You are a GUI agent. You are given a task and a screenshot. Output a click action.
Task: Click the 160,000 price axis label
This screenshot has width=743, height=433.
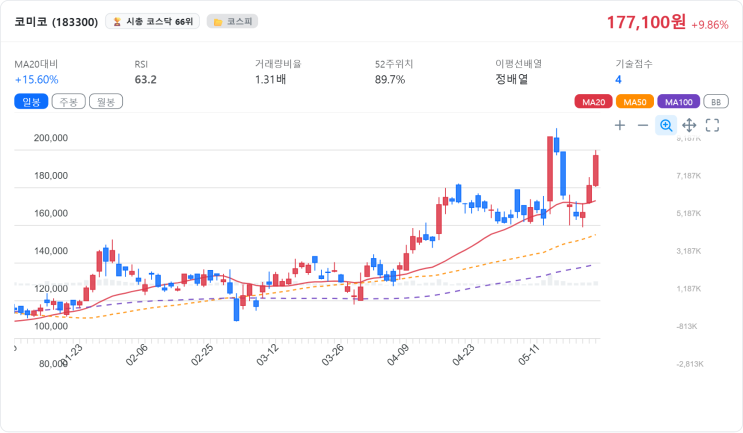tap(51, 213)
